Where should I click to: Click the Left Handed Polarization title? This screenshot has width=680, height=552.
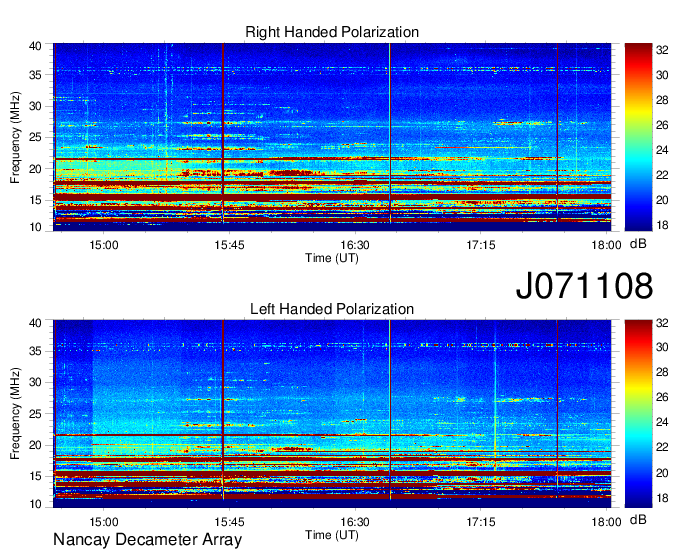(332, 309)
